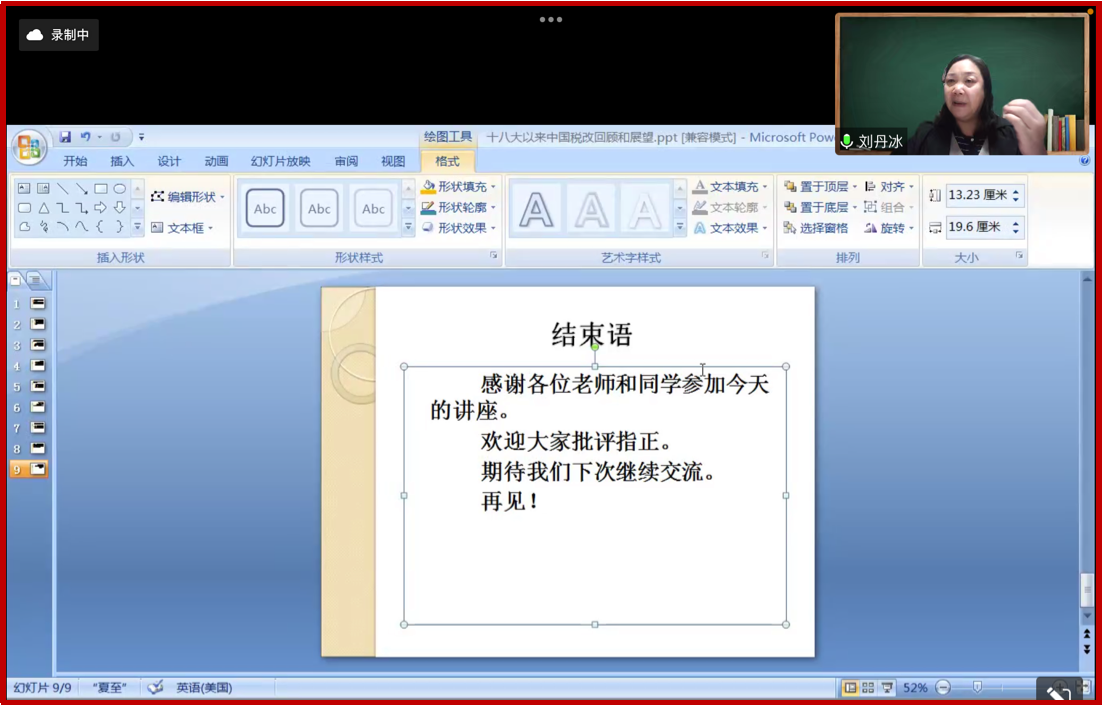Open the 插入 ribbon tab
Screen dimensions: 1103x705
click(x=122, y=161)
